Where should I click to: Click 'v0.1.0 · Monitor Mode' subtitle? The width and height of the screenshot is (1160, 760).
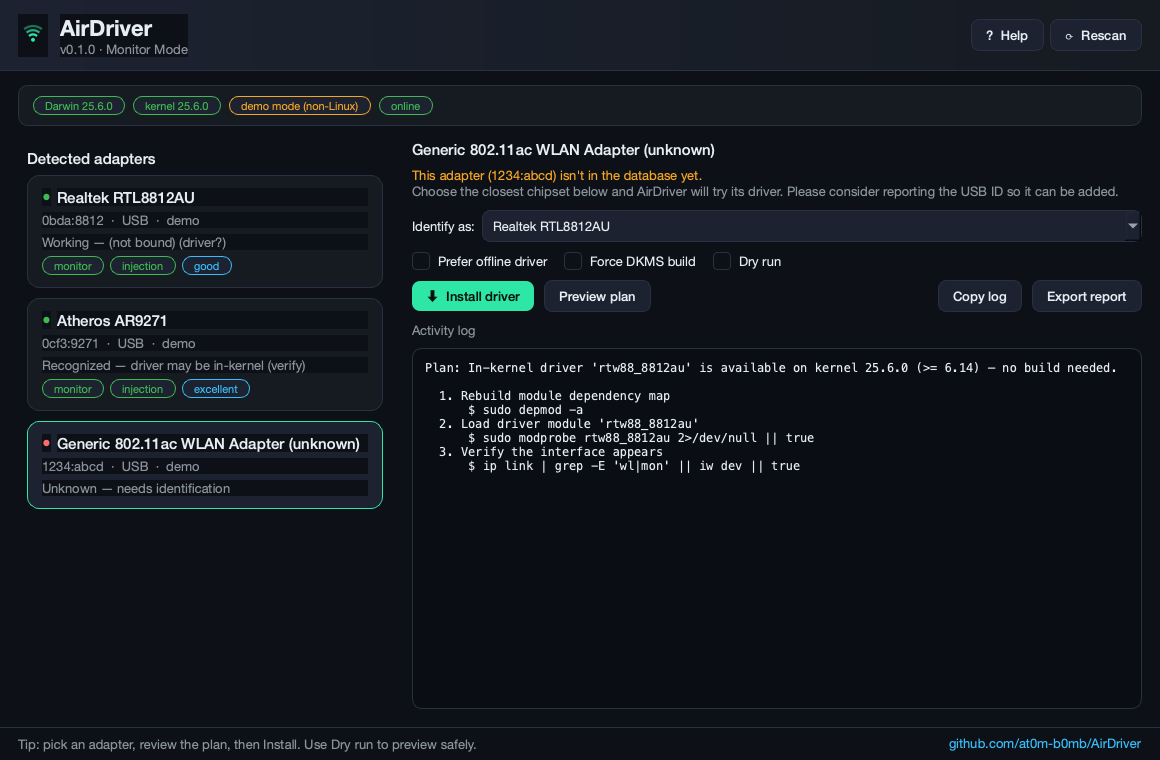tap(124, 50)
